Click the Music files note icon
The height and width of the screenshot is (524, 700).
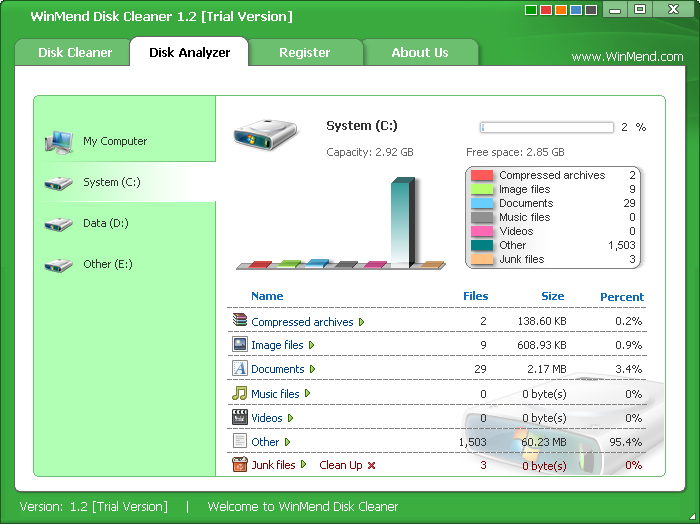pyautogui.click(x=240, y=393)
